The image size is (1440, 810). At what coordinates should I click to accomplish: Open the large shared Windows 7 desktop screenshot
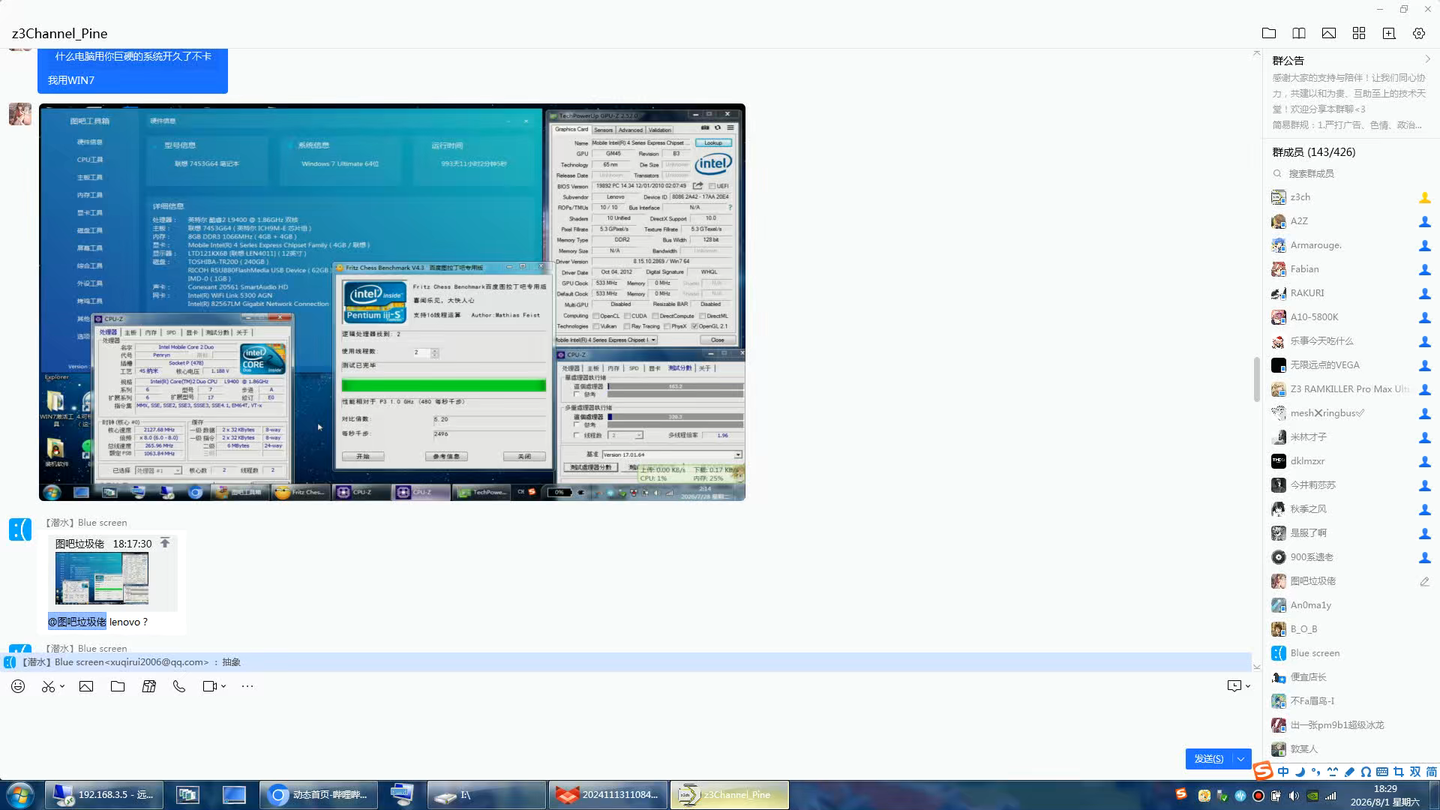[392, 302]
